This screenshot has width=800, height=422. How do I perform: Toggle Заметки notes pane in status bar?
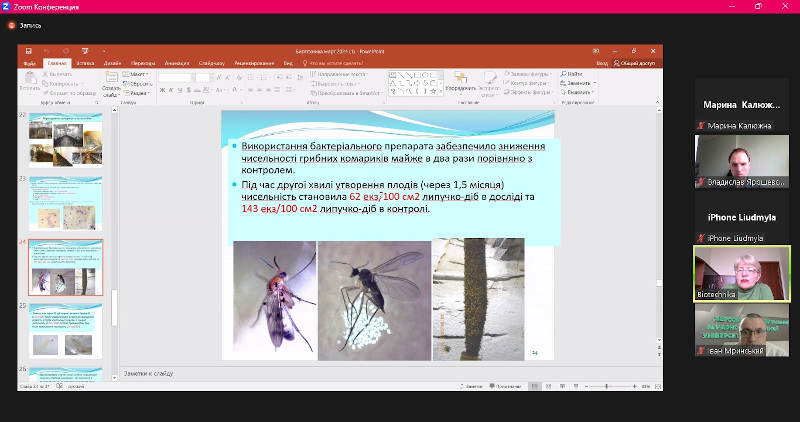[471, 386]
